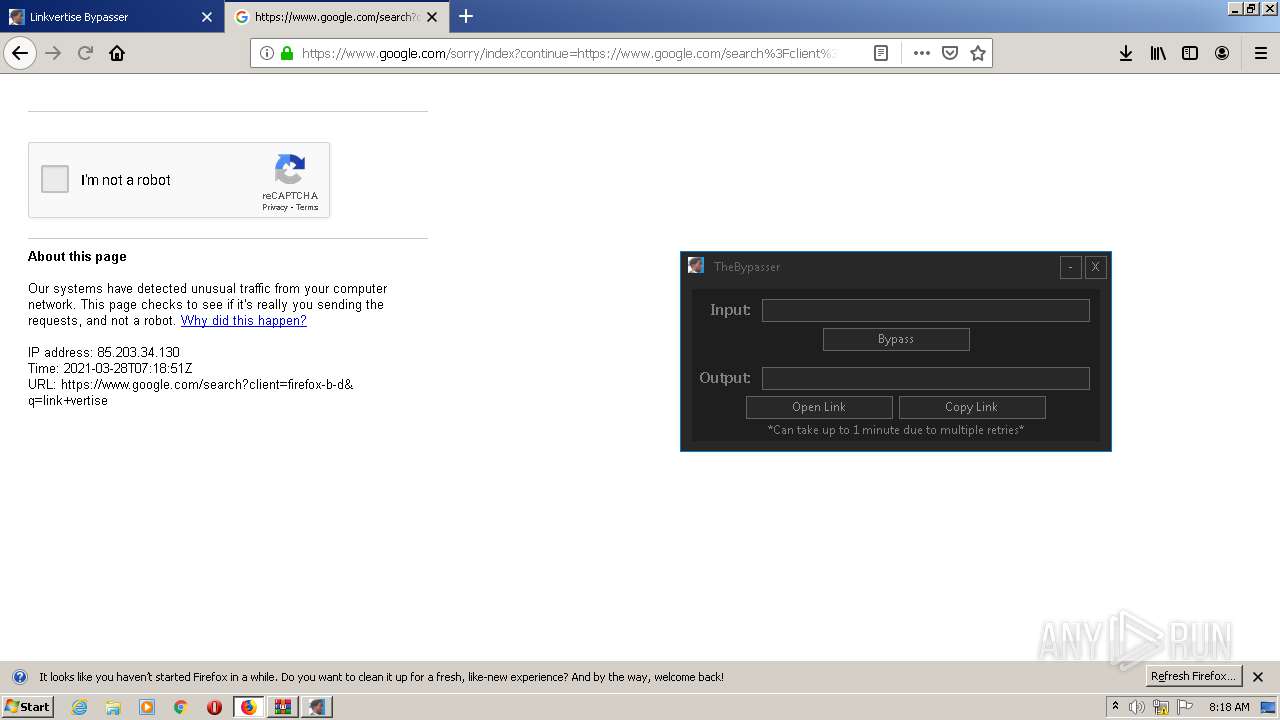Go back to previous page
1280x720 pixels.
click(x=20, y=53)
